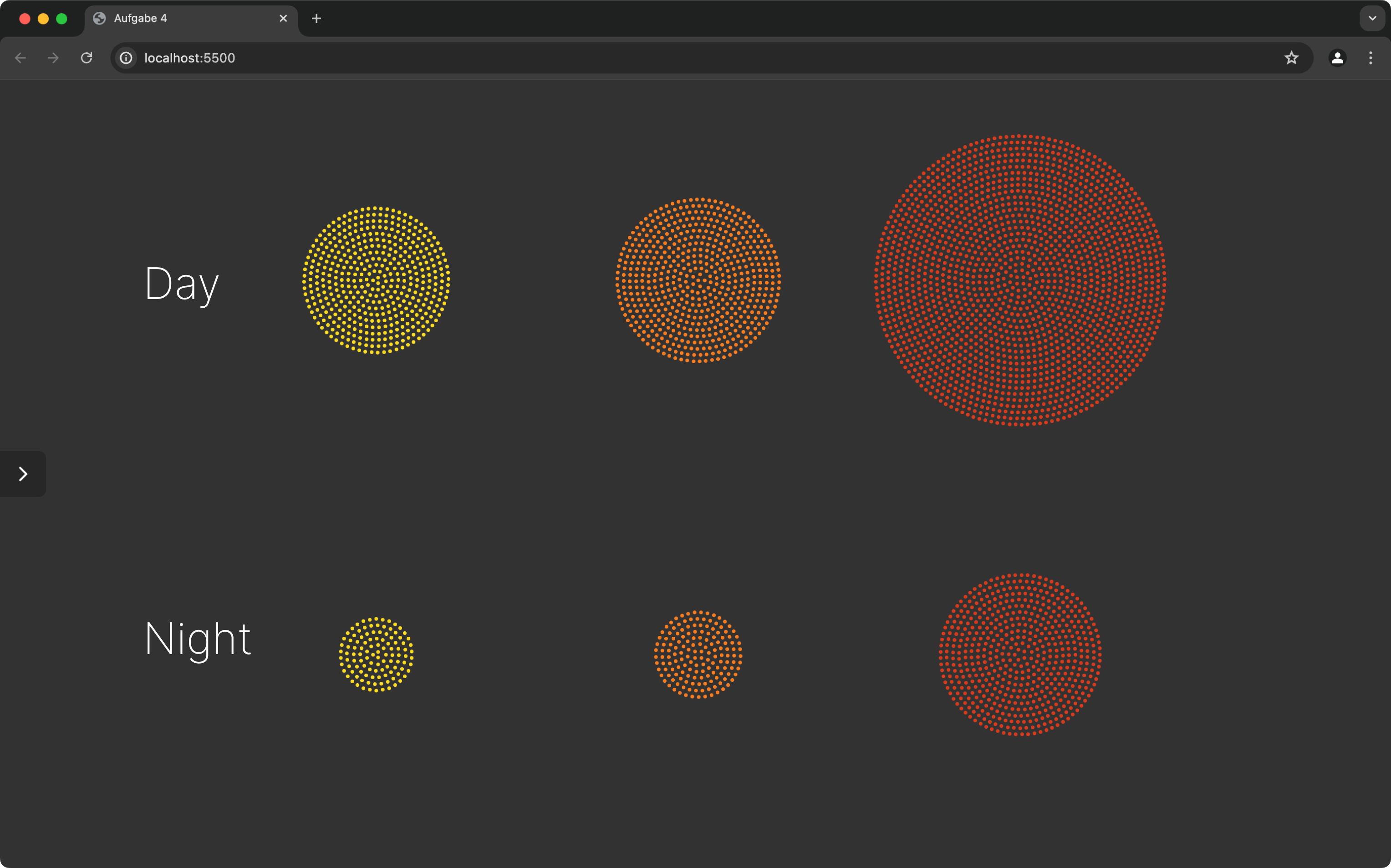Click the small yellow Night circle

[376, 655]
